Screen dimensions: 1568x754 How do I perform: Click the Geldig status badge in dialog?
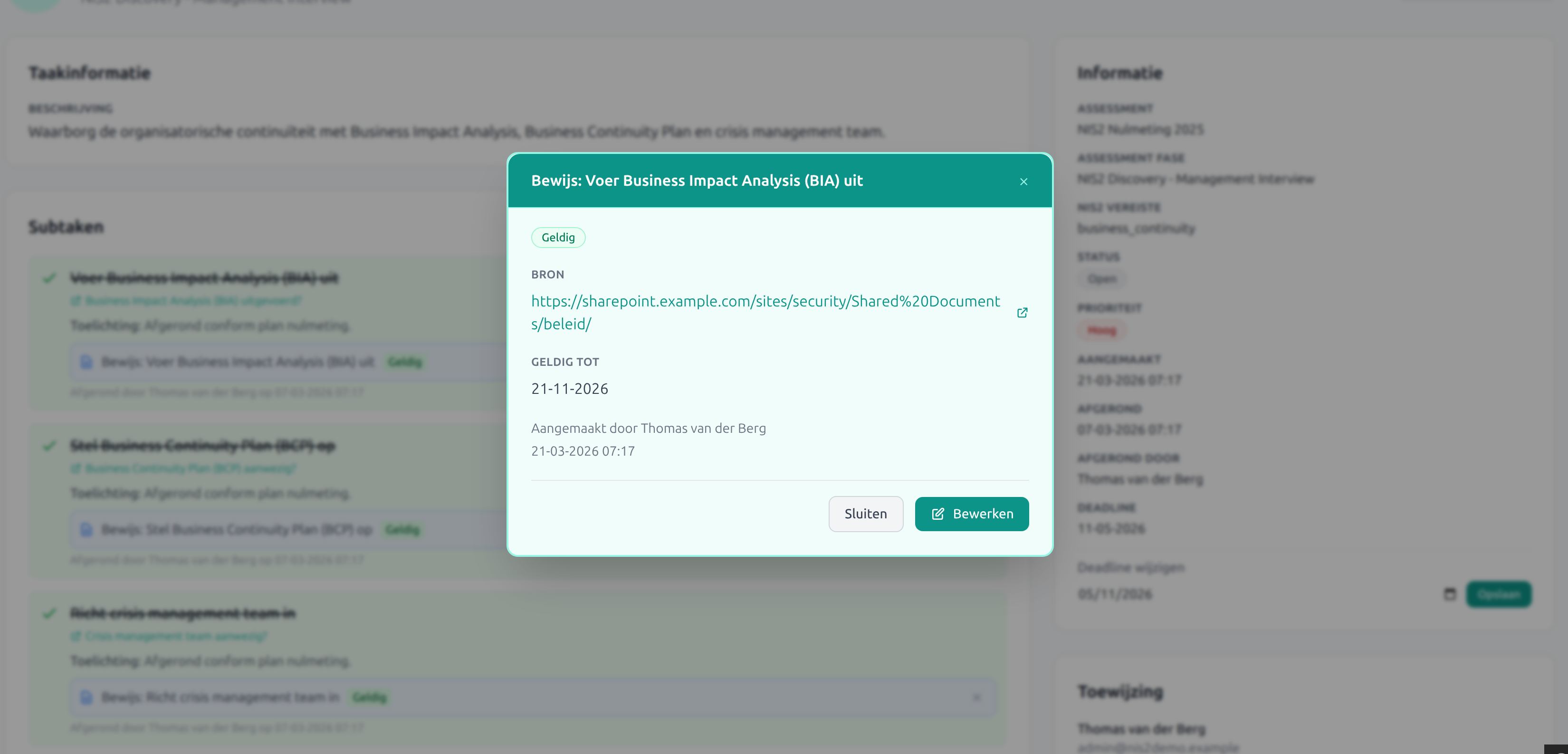(557, 238)
